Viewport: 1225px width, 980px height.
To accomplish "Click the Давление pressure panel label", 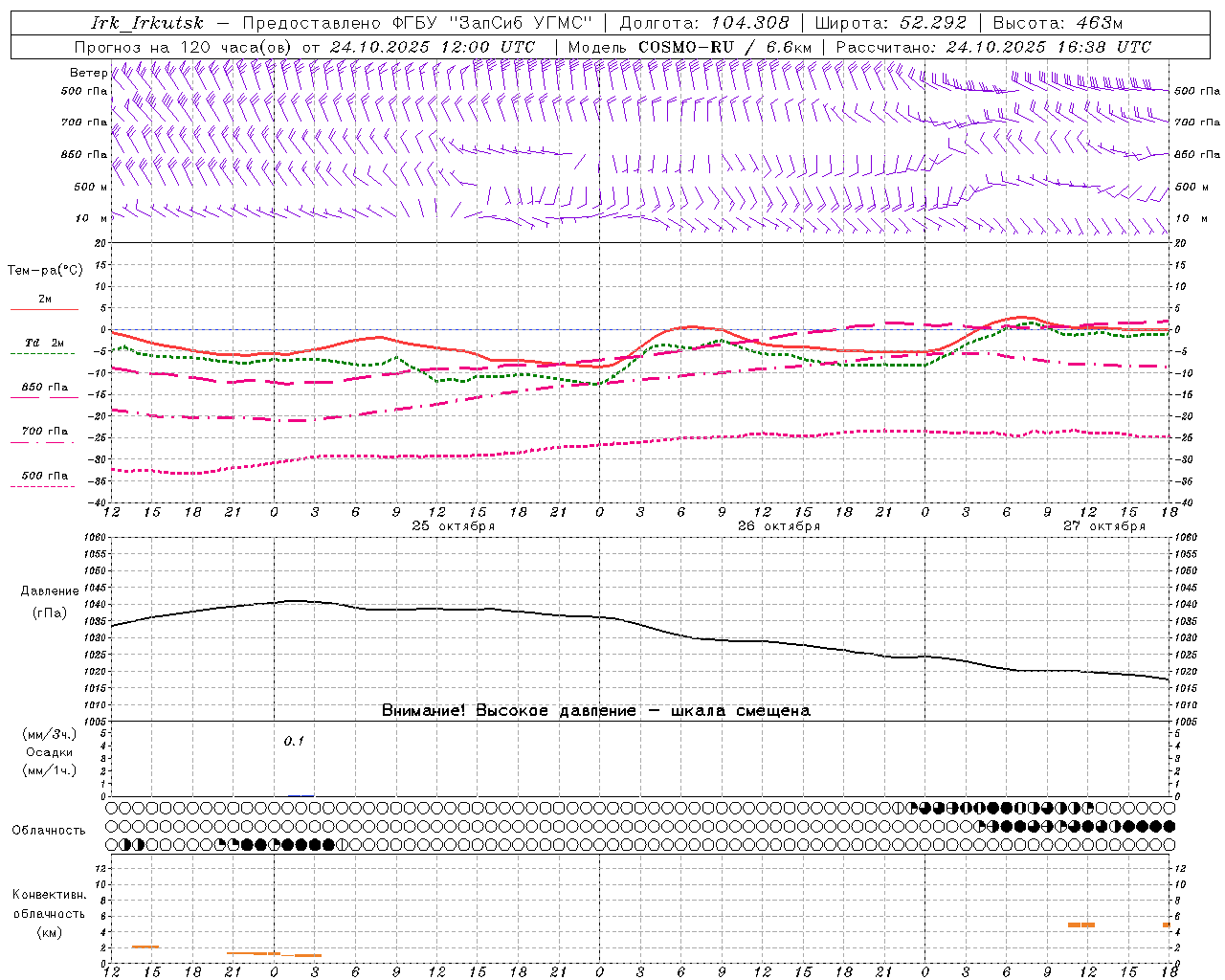I will pyautogui.click(x=50, y=591).
